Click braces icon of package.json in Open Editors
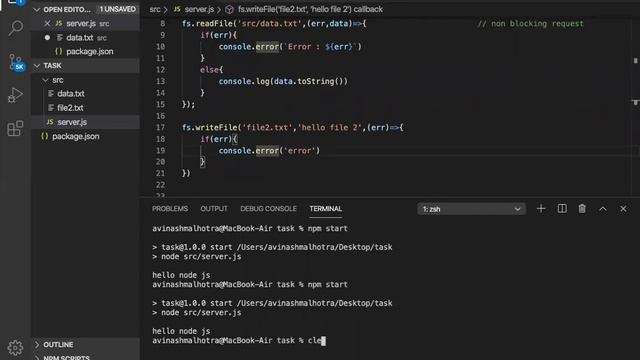This screenshot has width=640, height=360. pos(58,51)
